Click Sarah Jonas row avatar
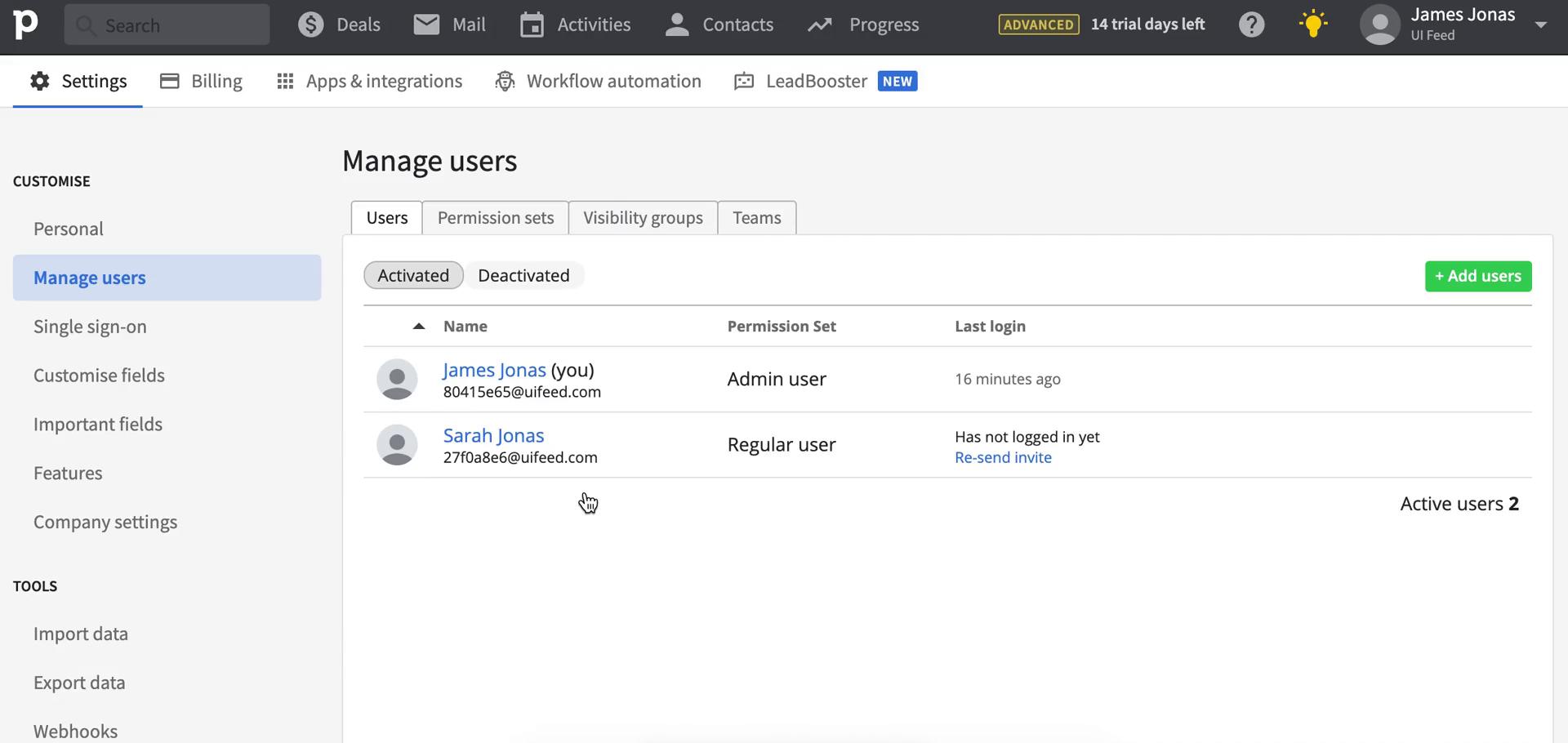 click(397, 445)
